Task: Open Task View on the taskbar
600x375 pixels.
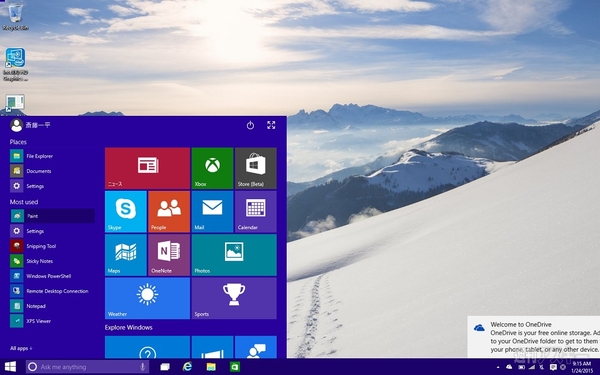Action: [x=165, y=367]
